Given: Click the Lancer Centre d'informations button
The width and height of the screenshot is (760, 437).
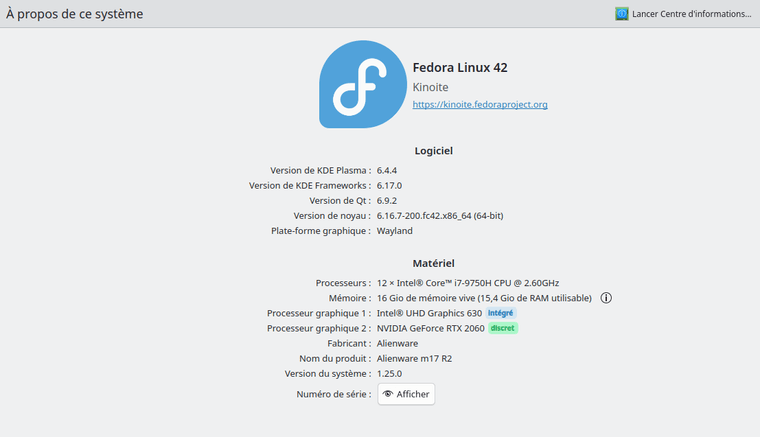Looking at the screenshot, I should pos(683,14).
